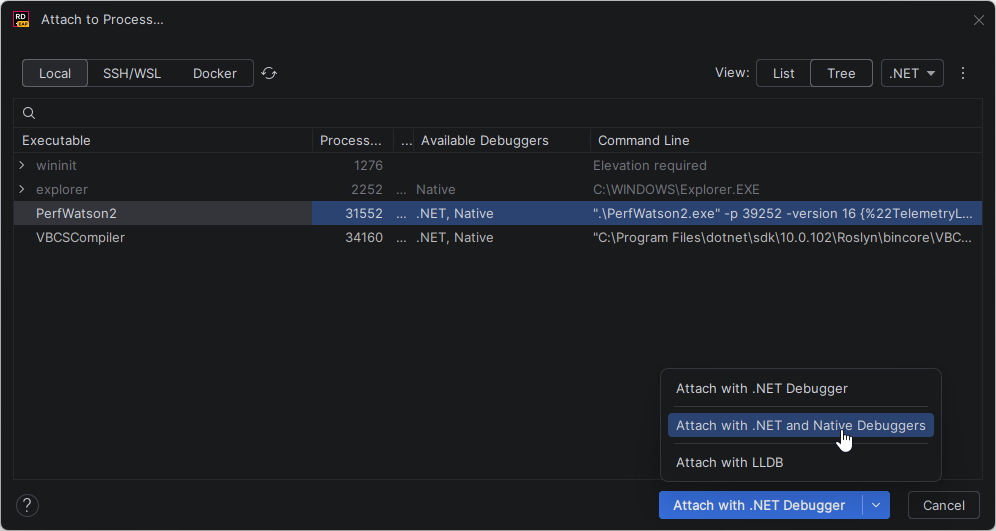Focus the process search field

click(498, 113)
